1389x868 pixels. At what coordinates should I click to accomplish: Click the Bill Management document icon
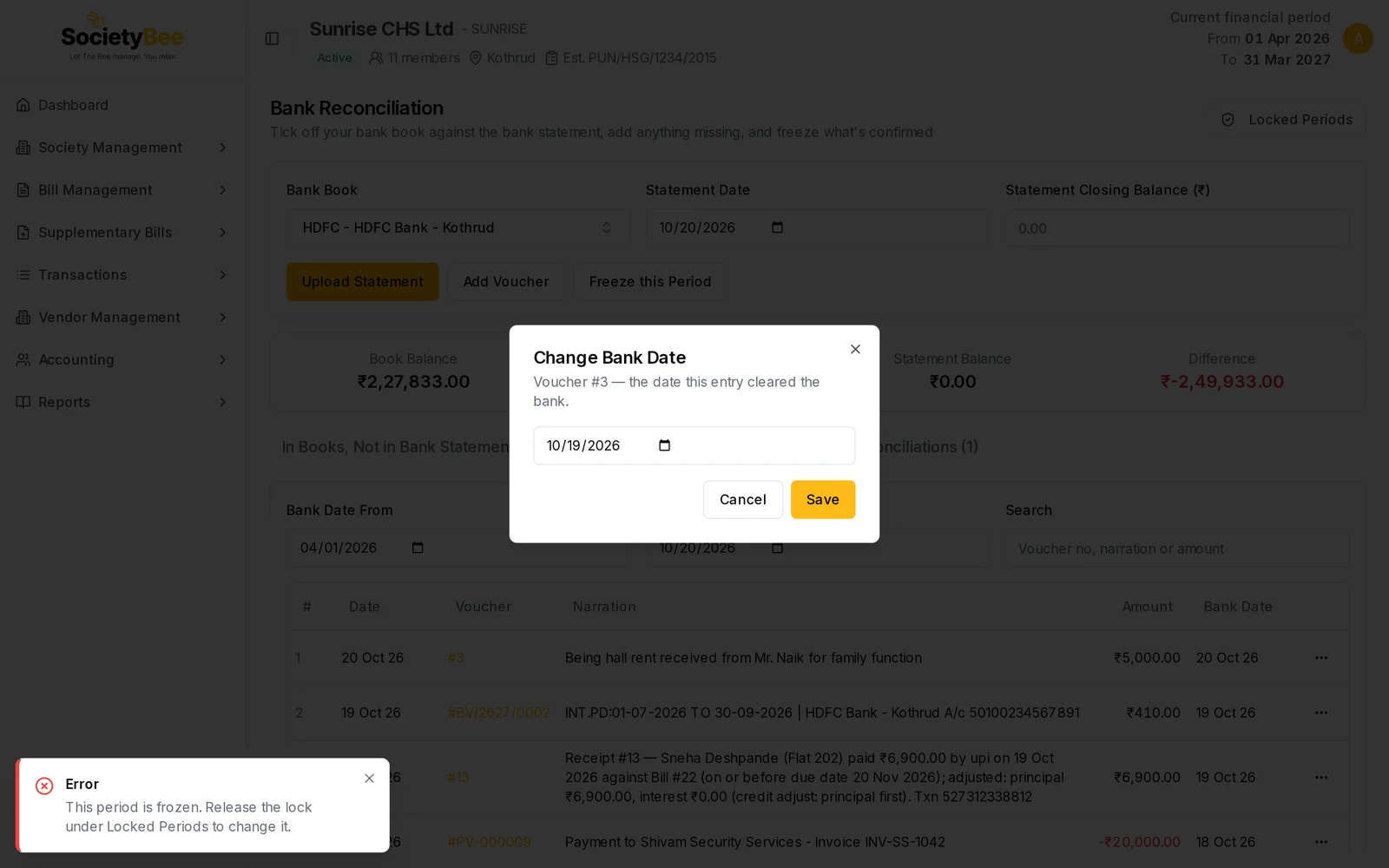click(23, 190)
